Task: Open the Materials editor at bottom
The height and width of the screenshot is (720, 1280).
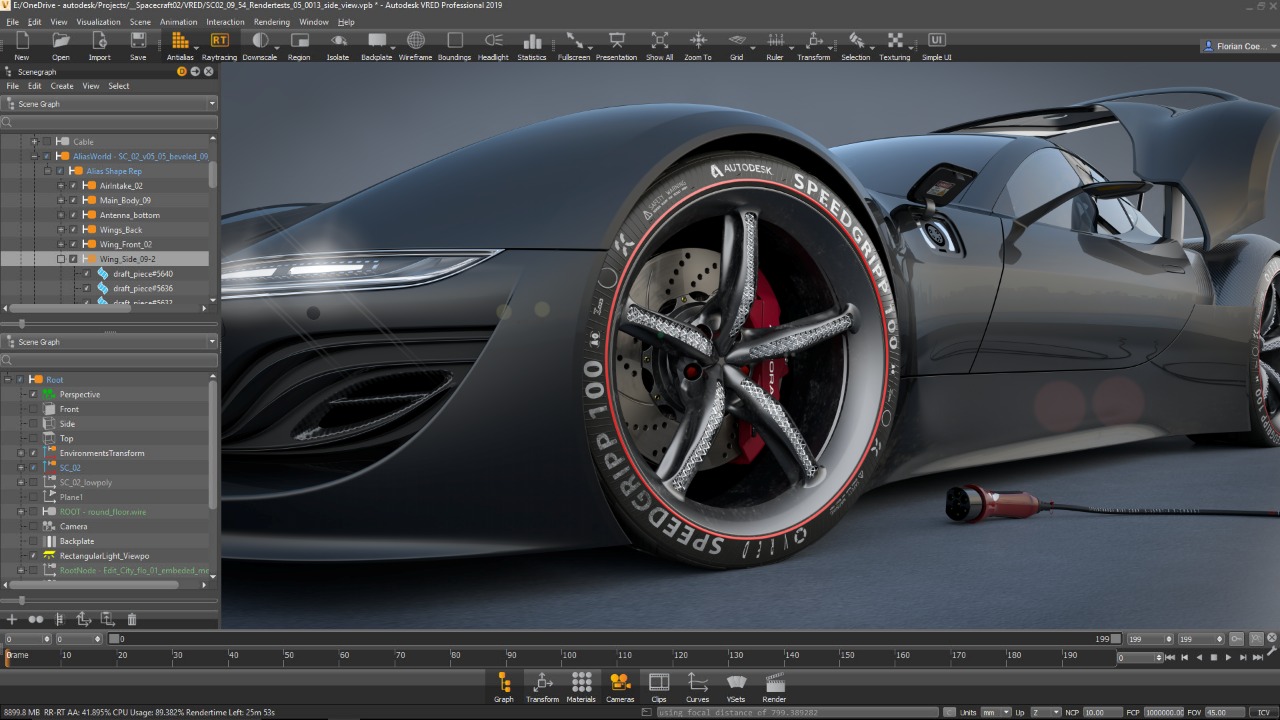Action: (x=581, y=687)
